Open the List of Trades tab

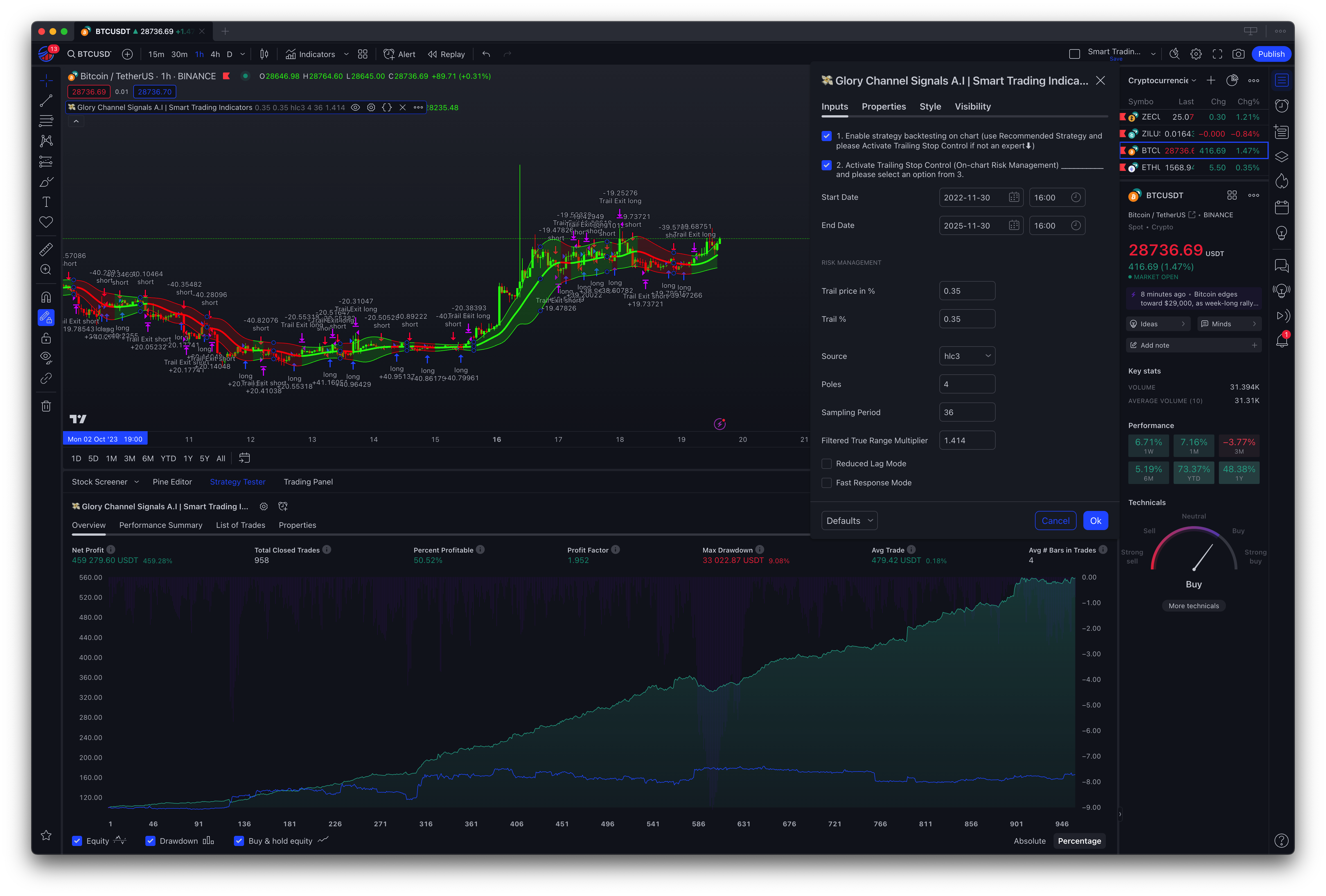click(240, 525)
